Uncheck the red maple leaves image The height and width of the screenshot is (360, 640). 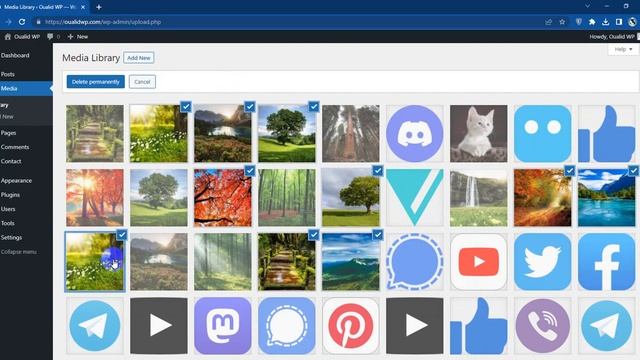coord(250,171)
